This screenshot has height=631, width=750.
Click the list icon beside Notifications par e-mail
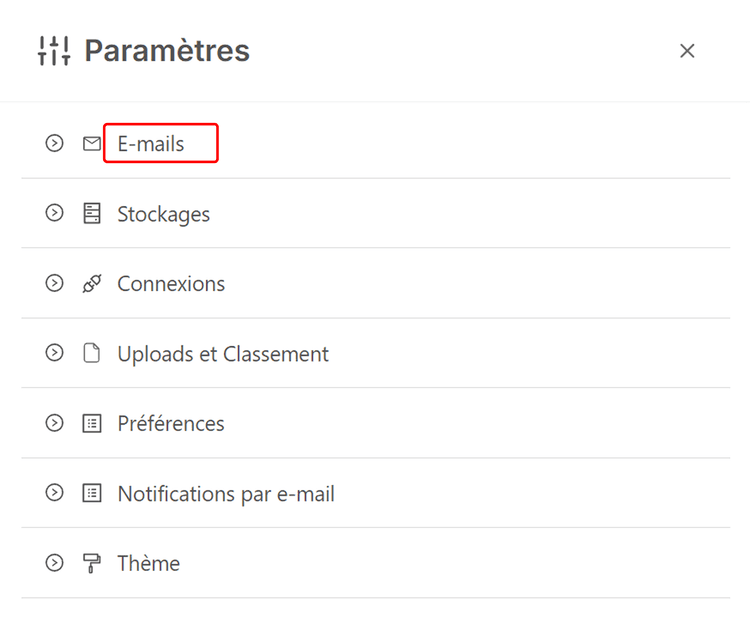[92, 494]
